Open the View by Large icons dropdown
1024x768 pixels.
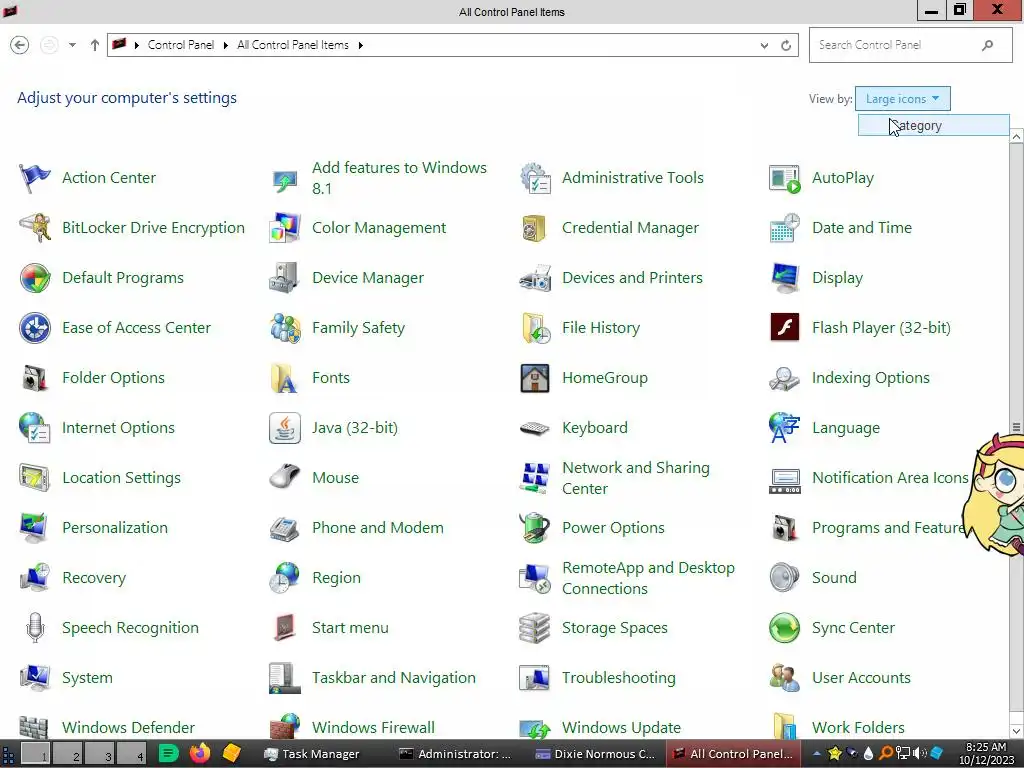[x=903, y=99]
